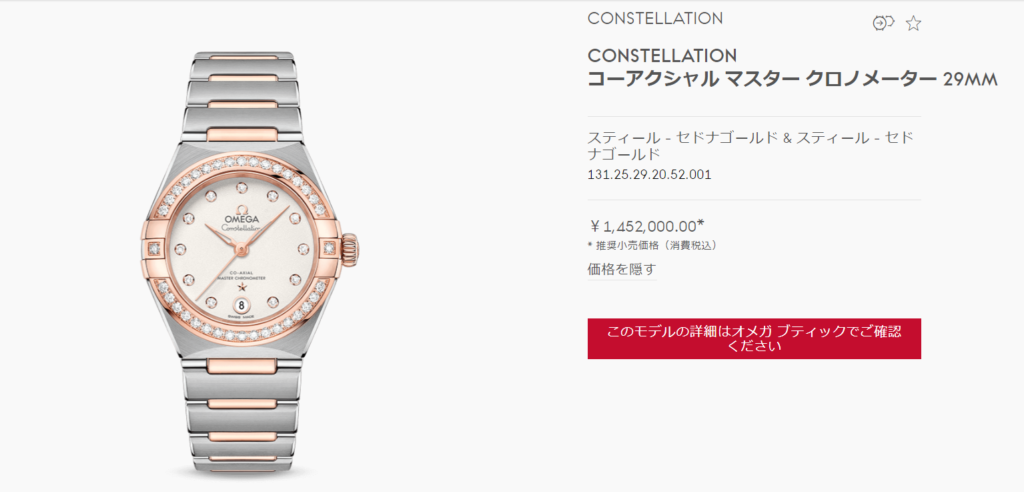
Task: Click the bold CONSTELLATION collection heading
Action: point(662,55)
